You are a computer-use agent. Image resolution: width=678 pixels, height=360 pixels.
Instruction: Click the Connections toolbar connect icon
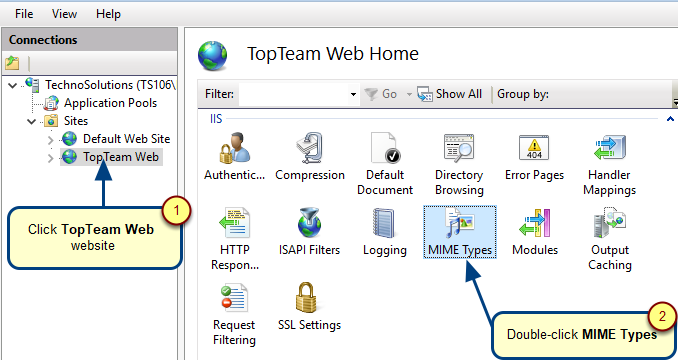pos(12,63)
